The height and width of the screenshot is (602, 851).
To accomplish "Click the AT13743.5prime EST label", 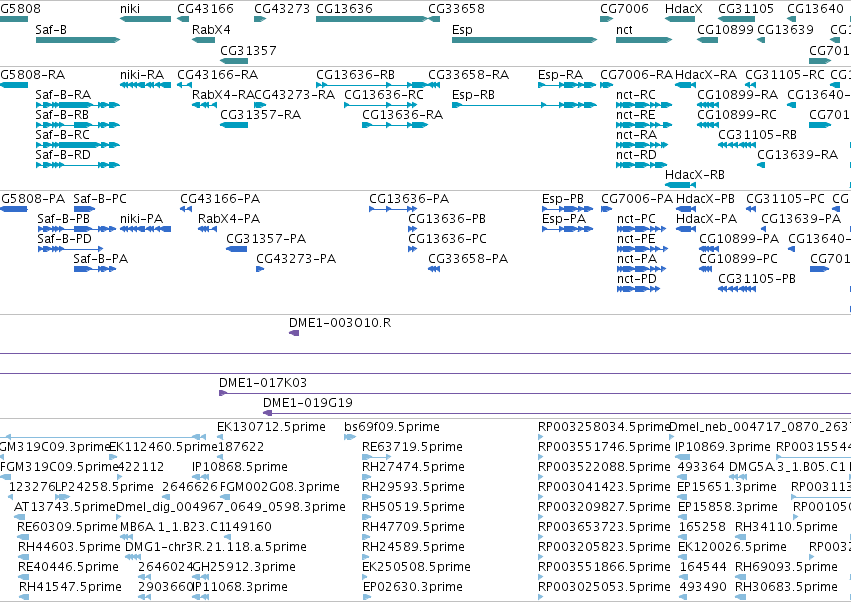I will 65,507.
